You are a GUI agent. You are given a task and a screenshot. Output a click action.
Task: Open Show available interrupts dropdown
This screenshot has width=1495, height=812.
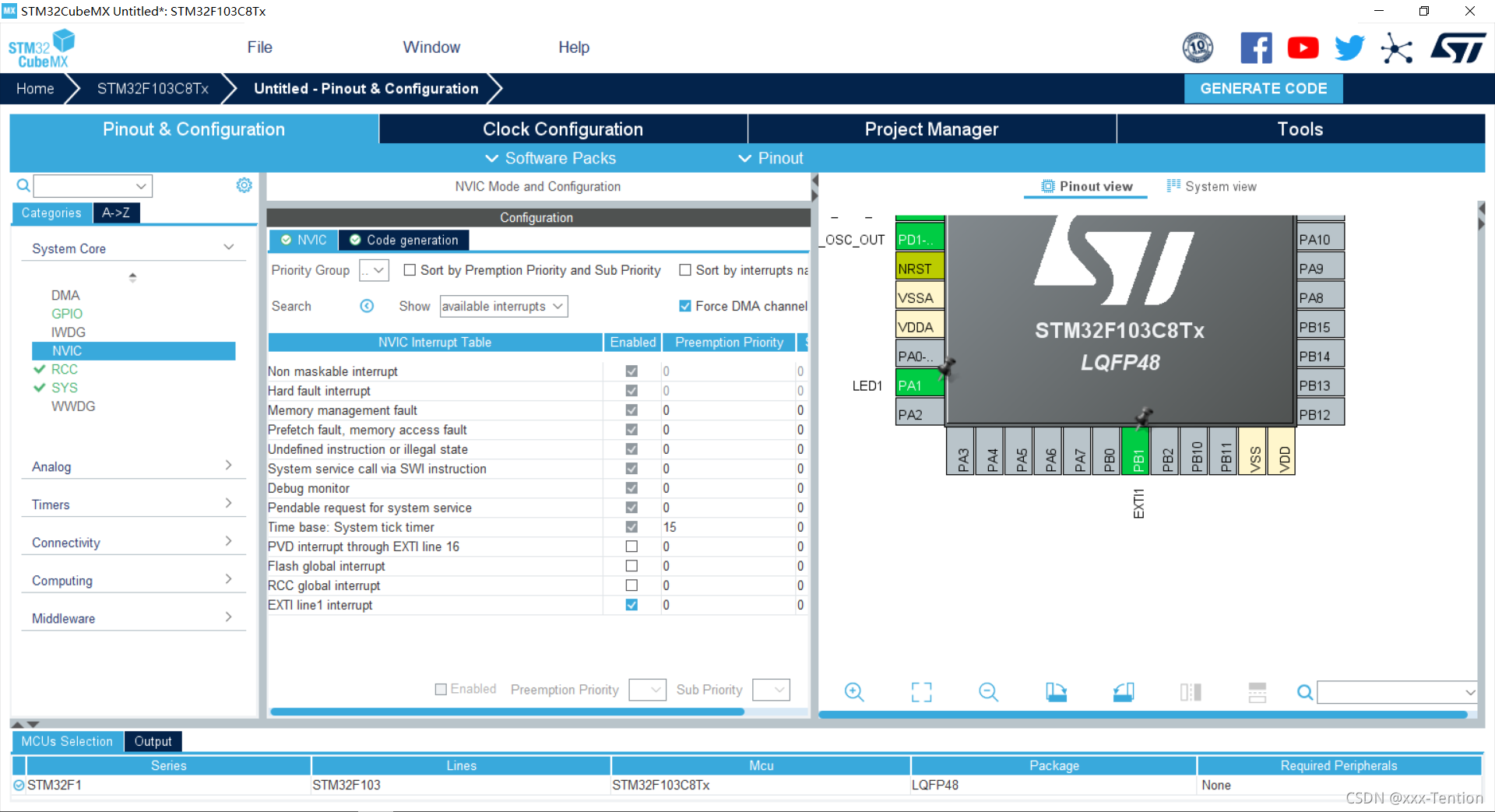(x=504, y=306)
